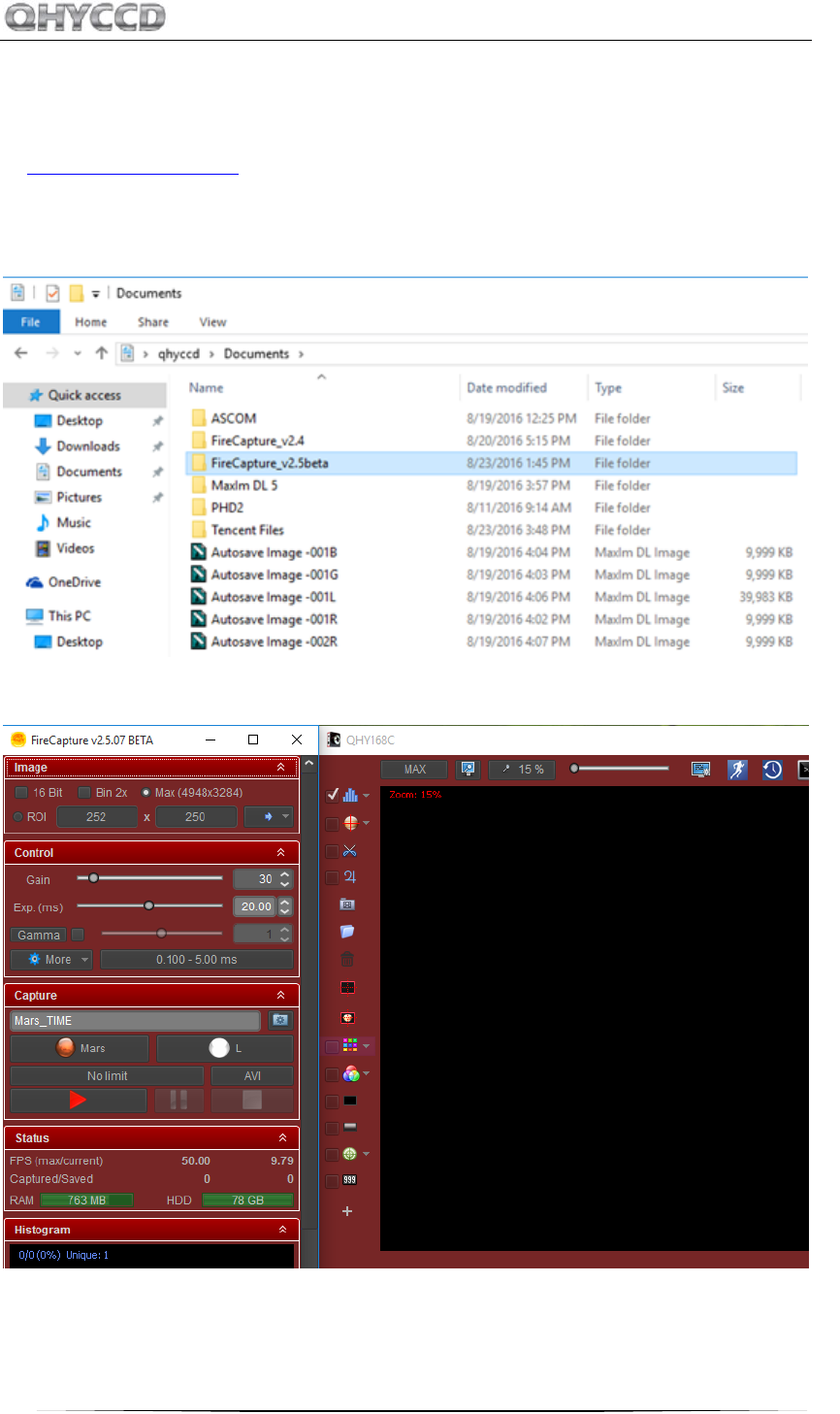
Task: Toggle the Gamma checkbox
Action: coord(78,935)
